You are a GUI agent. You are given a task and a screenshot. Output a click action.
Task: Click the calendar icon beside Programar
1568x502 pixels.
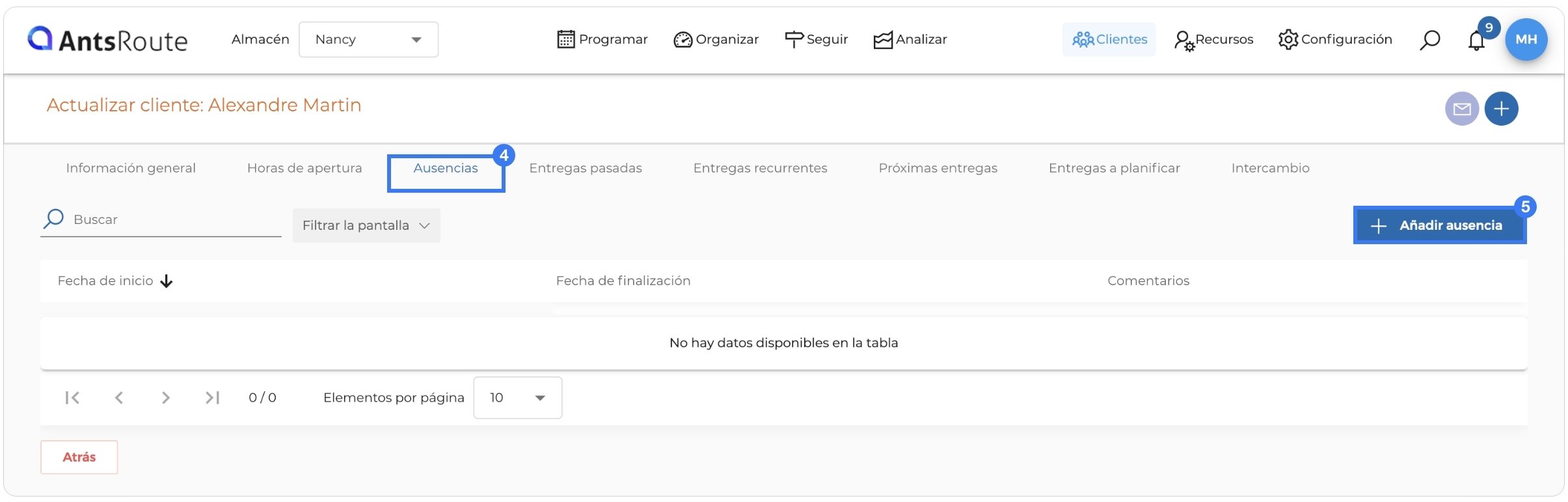(x=566, y=40)
